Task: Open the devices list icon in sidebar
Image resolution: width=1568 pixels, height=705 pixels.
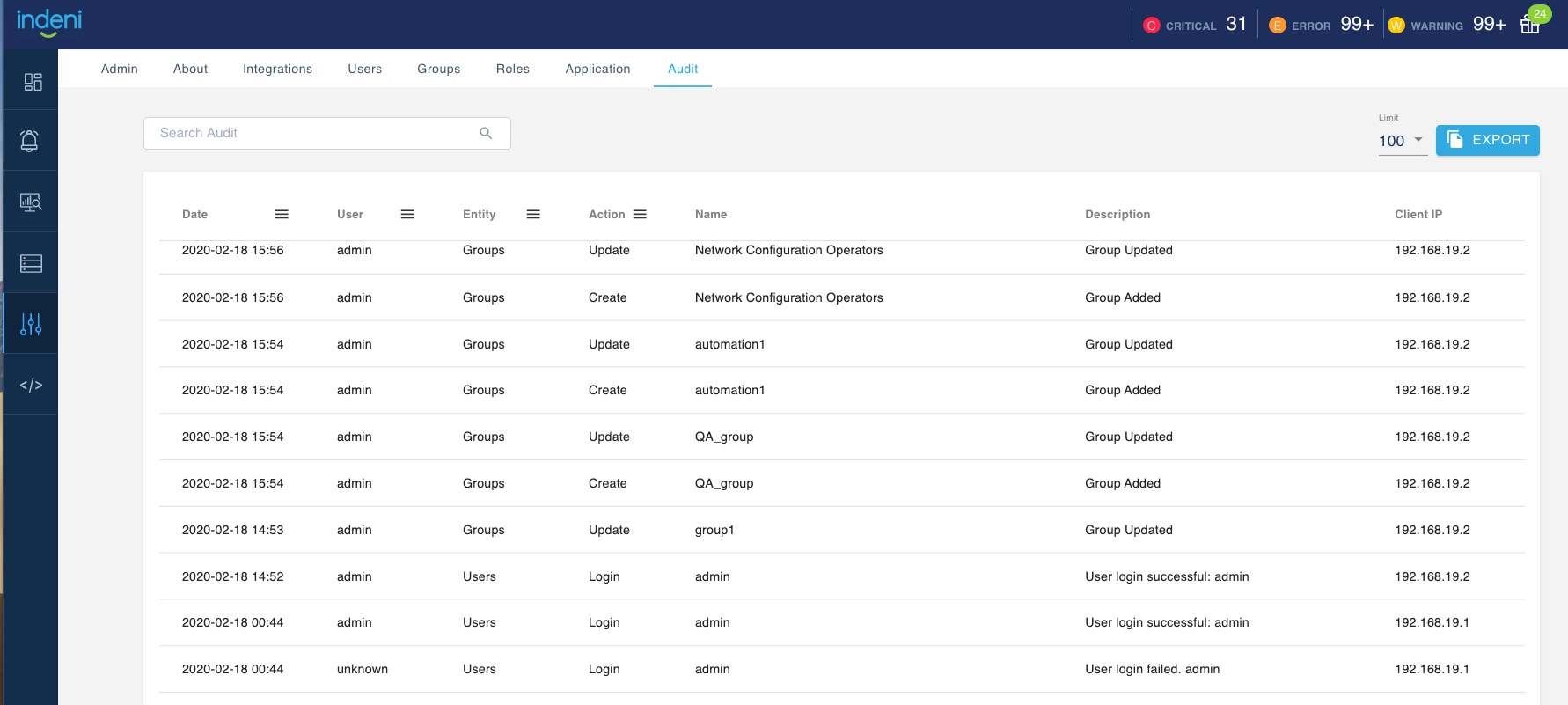Action: [31, 263]
